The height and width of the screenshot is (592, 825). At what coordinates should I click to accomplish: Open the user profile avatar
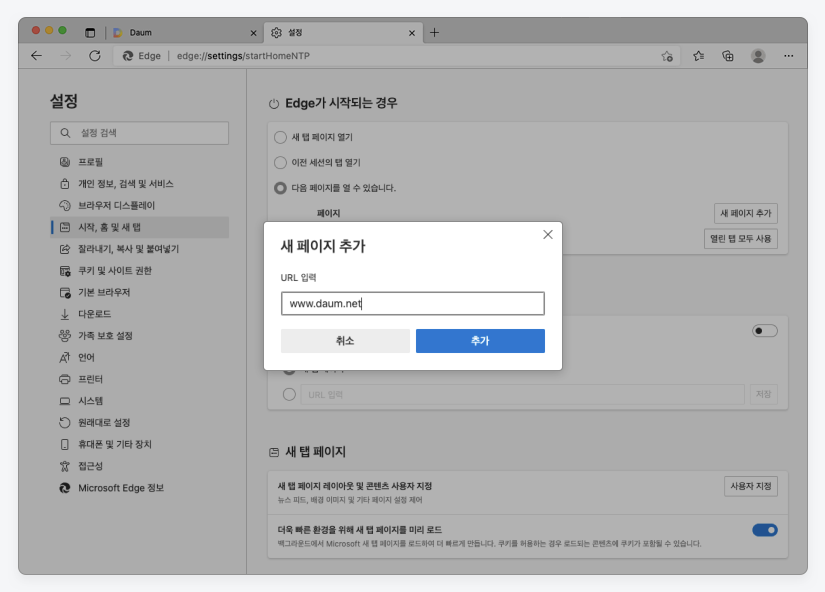[x=758, y=56]
